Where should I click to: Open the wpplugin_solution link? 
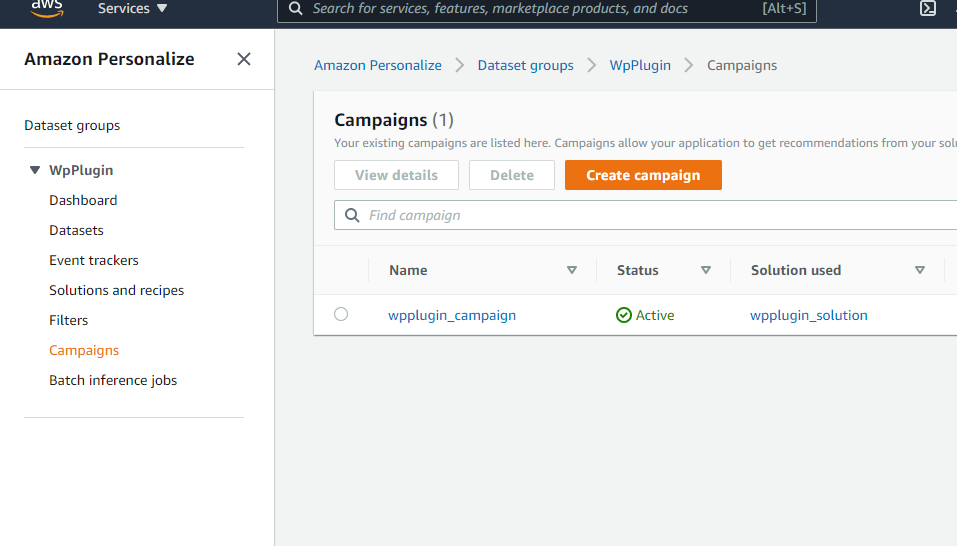tap(809, 315)
